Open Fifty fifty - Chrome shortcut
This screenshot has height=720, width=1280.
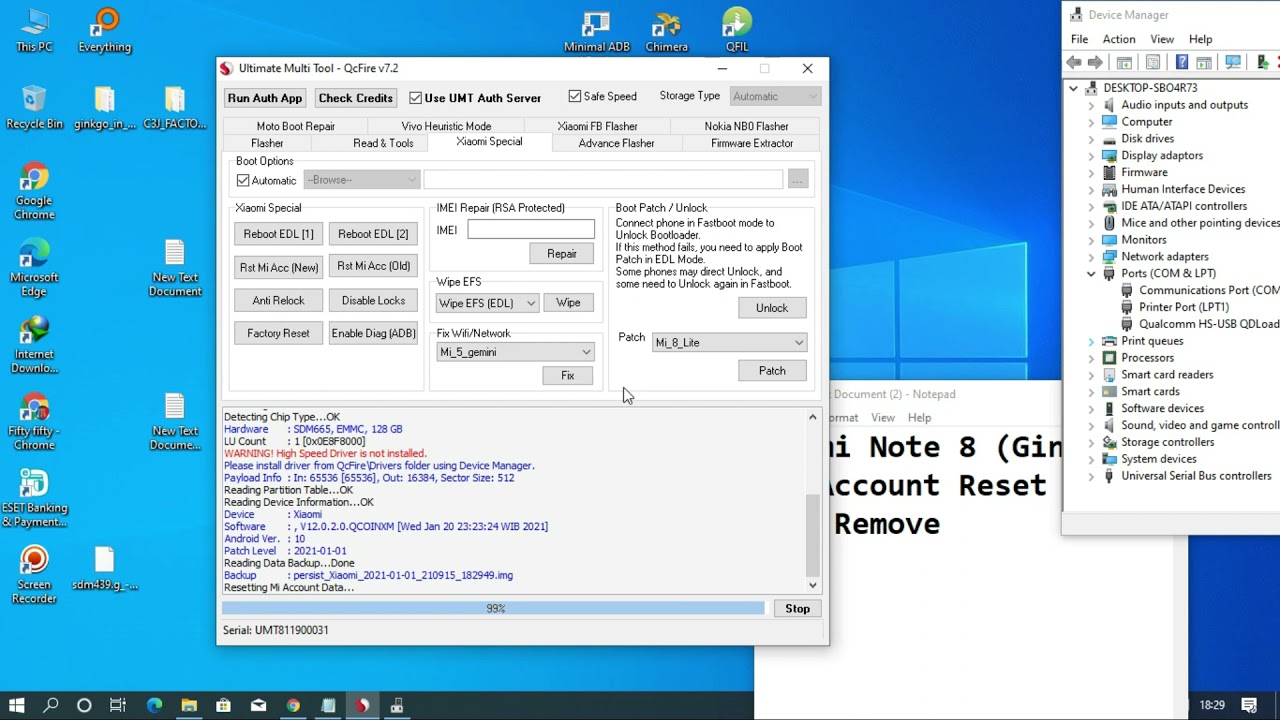(x=34, y=422)
